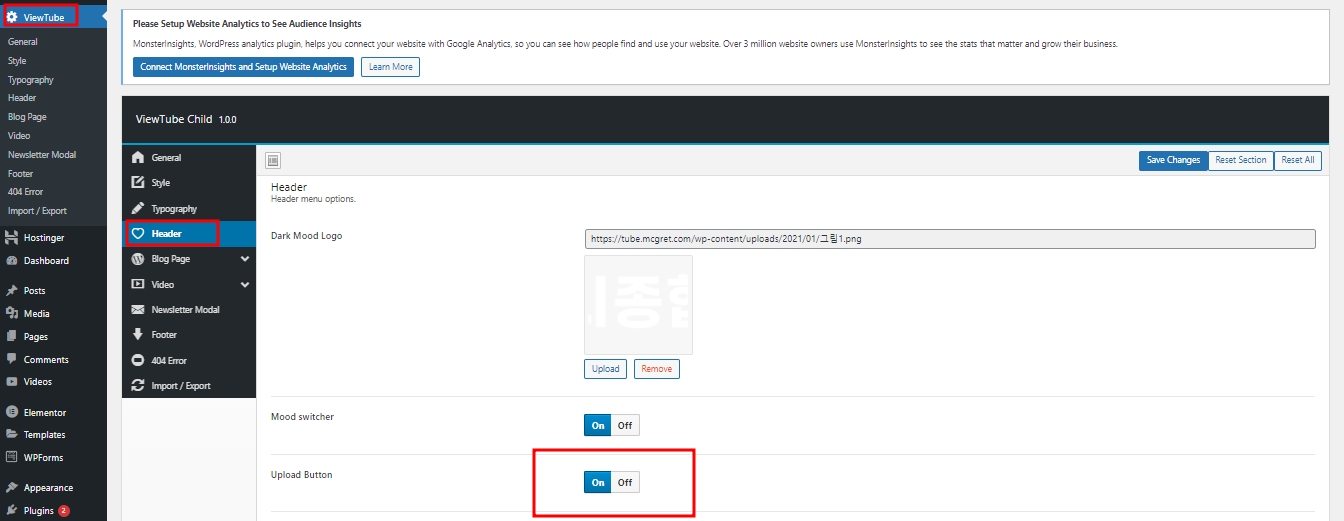Click the Plugins update count badge
Viewport: 1344px width, 521px height.
[x=64, y=511]
